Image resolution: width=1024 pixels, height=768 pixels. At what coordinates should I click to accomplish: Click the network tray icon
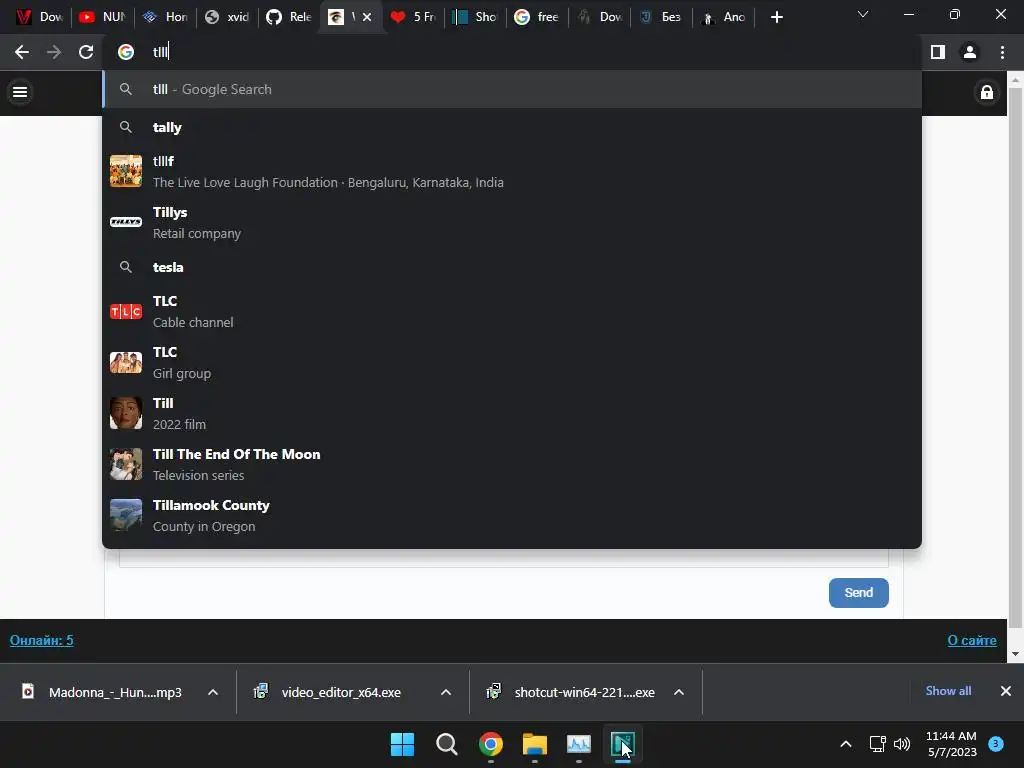(x=877, y=744)
